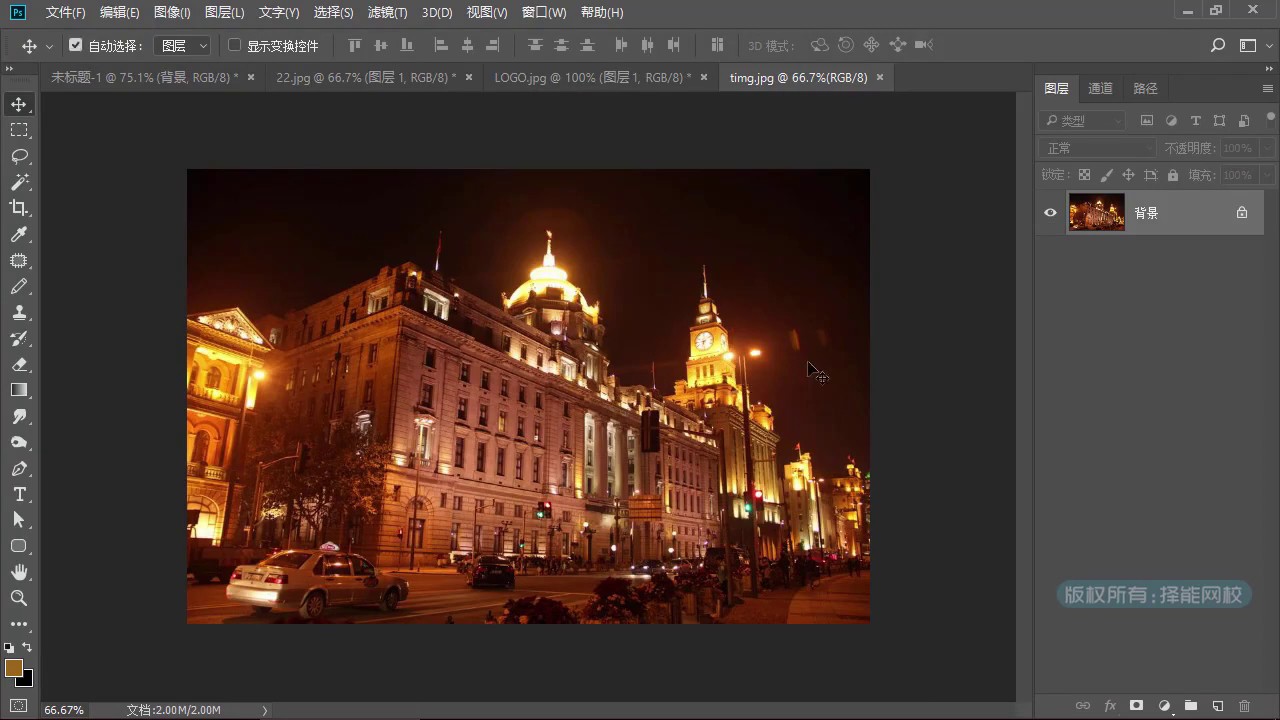Viewport: 1280px width, 720px height.
Task: Open the search icon in options bar
Action: [x=1218, y=45]
